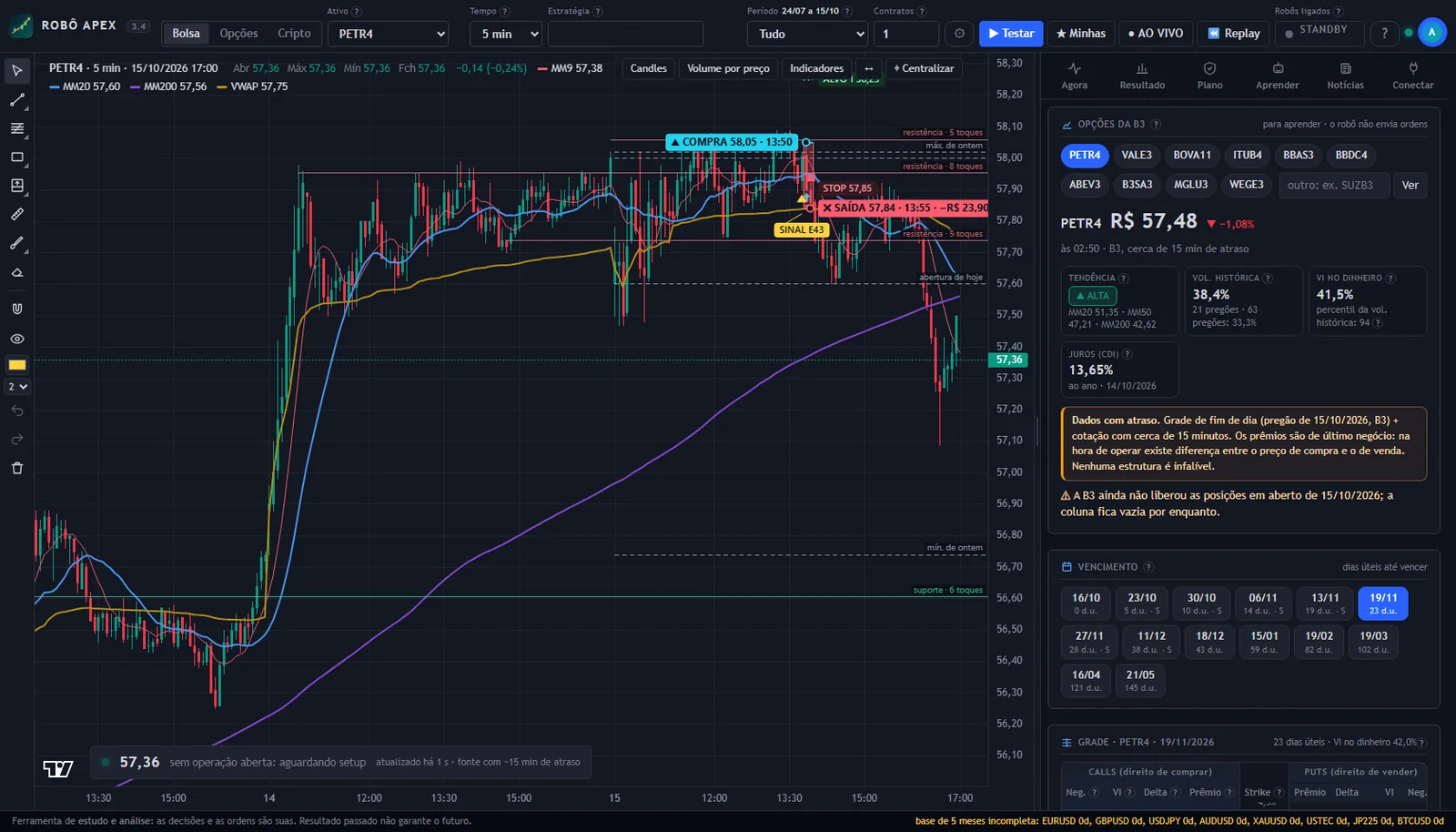1456x832 pixels.
Task: Open the Indicadores menu
Action: tap(816, 68)
